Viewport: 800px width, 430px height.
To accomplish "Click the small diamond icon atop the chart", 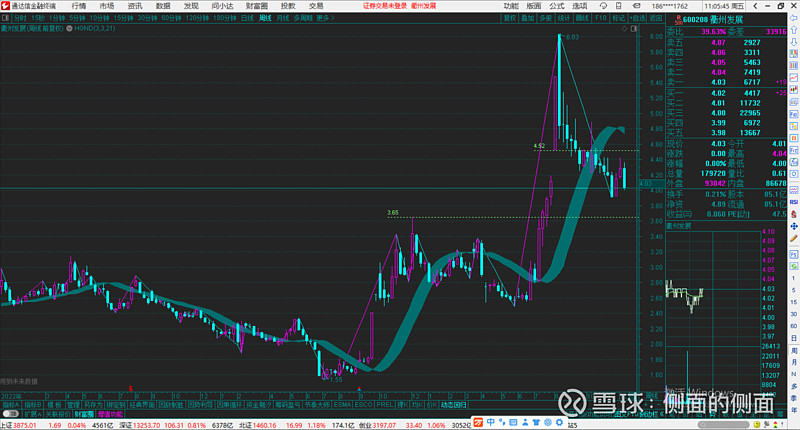I will 624,29.
